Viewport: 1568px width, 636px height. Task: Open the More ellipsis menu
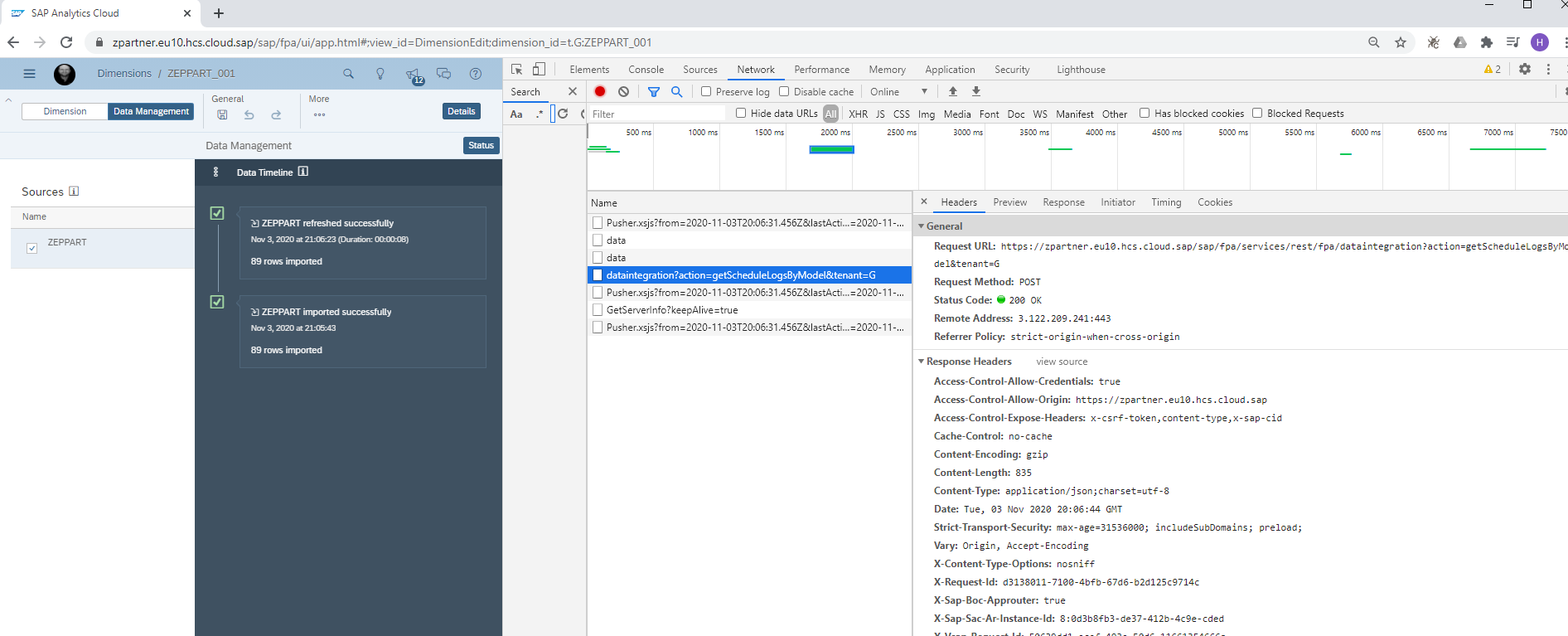click(x=319, y=115)
